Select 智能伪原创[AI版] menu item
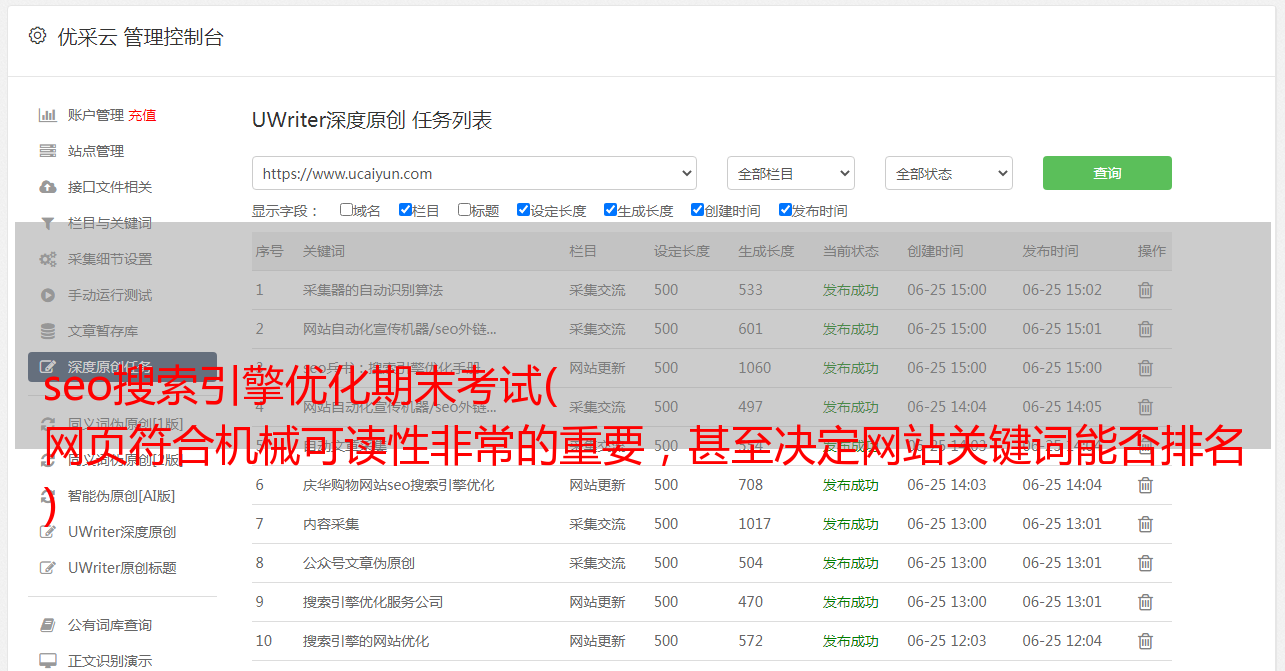1285x671 pixels. coord(121,496)
